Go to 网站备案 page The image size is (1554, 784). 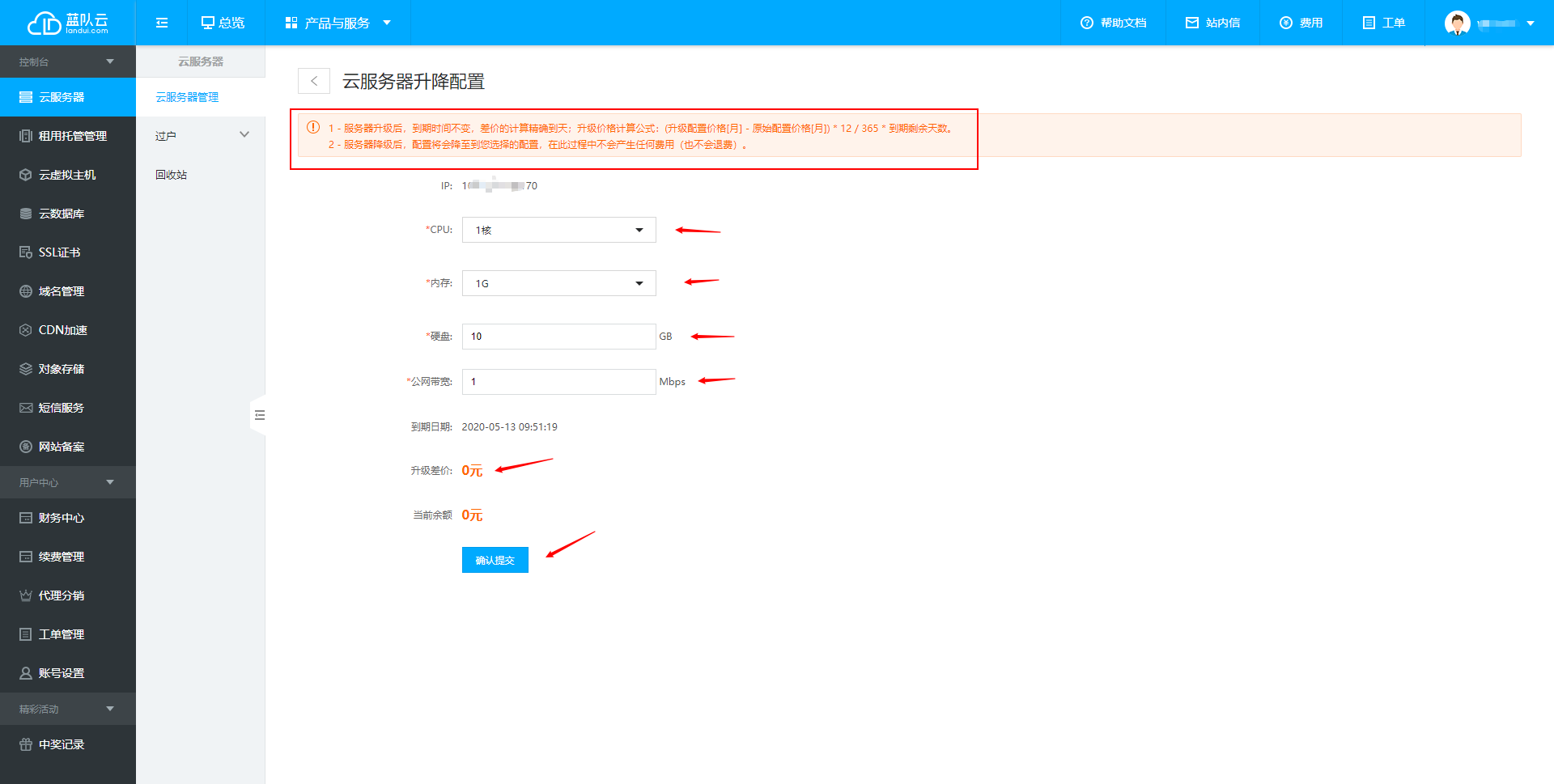tap(61, 446)
